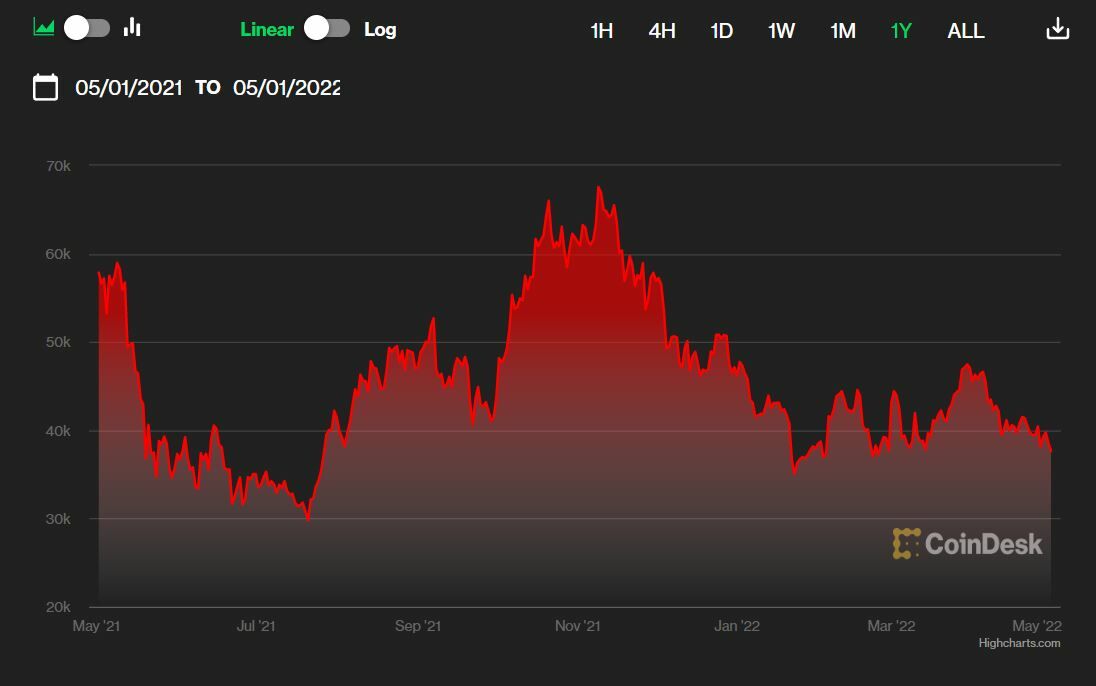
Task: Click the Jan '22 axis label
Action: point(737,626)
